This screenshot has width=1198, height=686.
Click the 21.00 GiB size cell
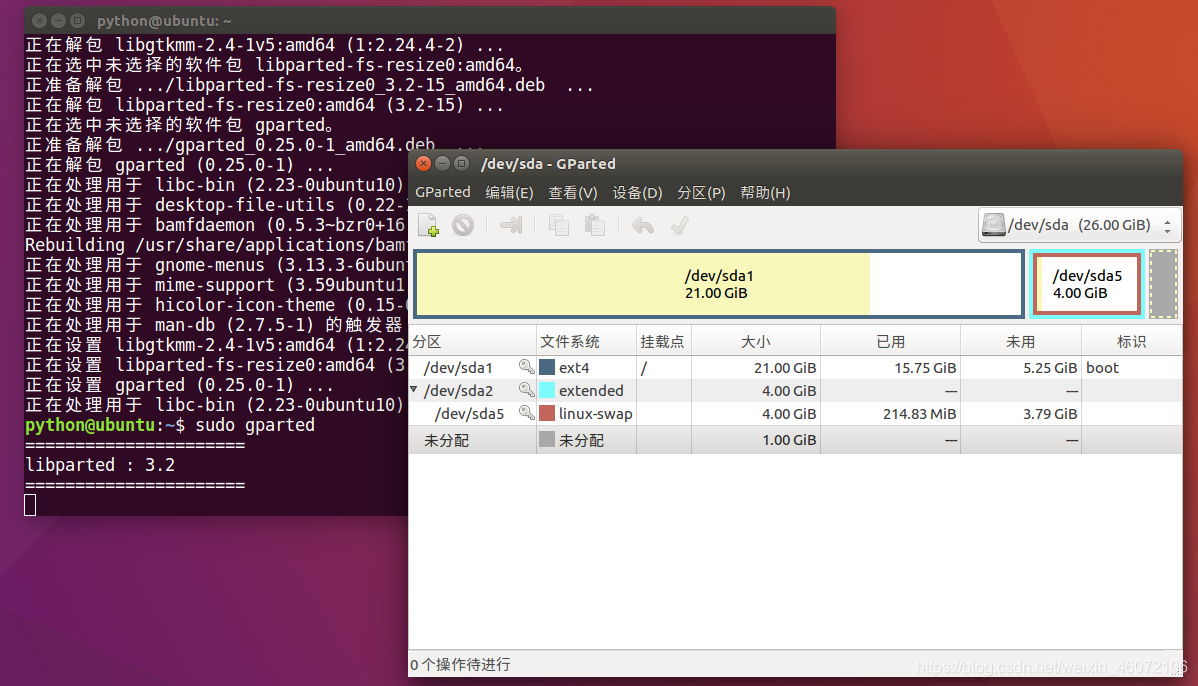tap(785, 367)
